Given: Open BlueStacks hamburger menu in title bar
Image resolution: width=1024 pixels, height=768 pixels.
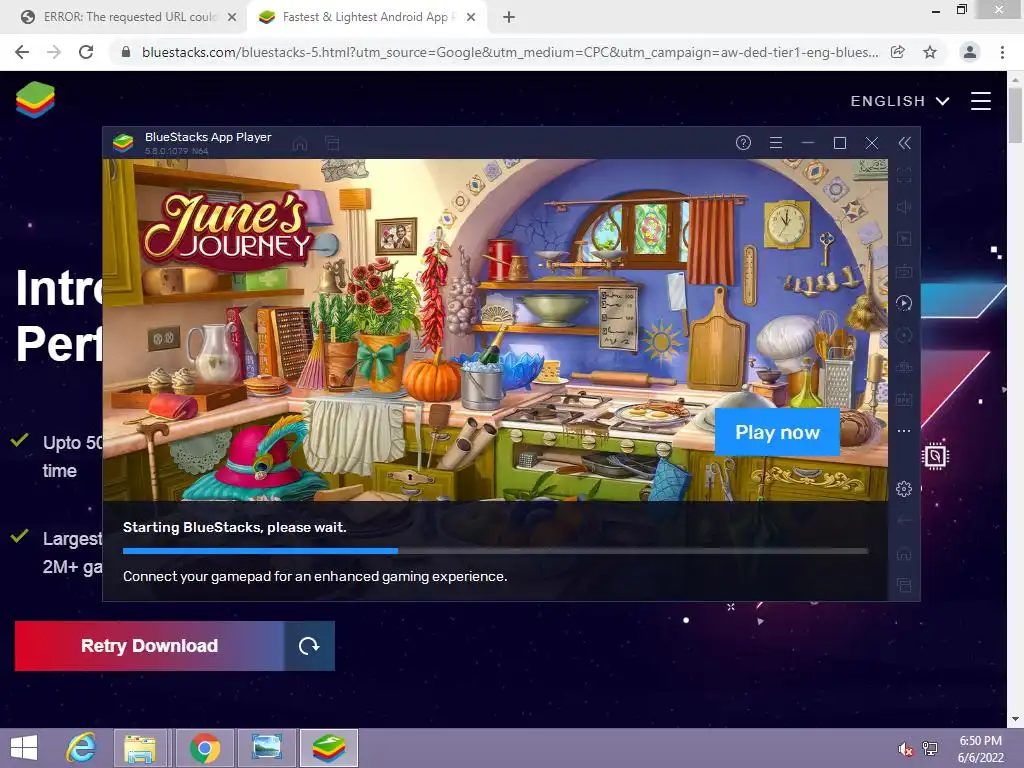Looking at the screenshot, I should coord(776,143).
